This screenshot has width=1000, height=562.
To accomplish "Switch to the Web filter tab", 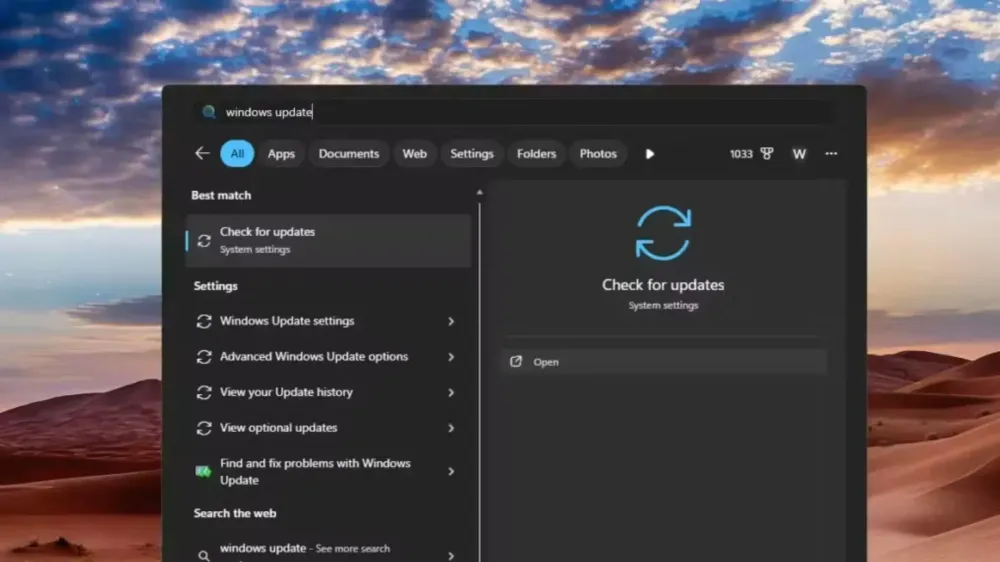I will tap(415, 154).
